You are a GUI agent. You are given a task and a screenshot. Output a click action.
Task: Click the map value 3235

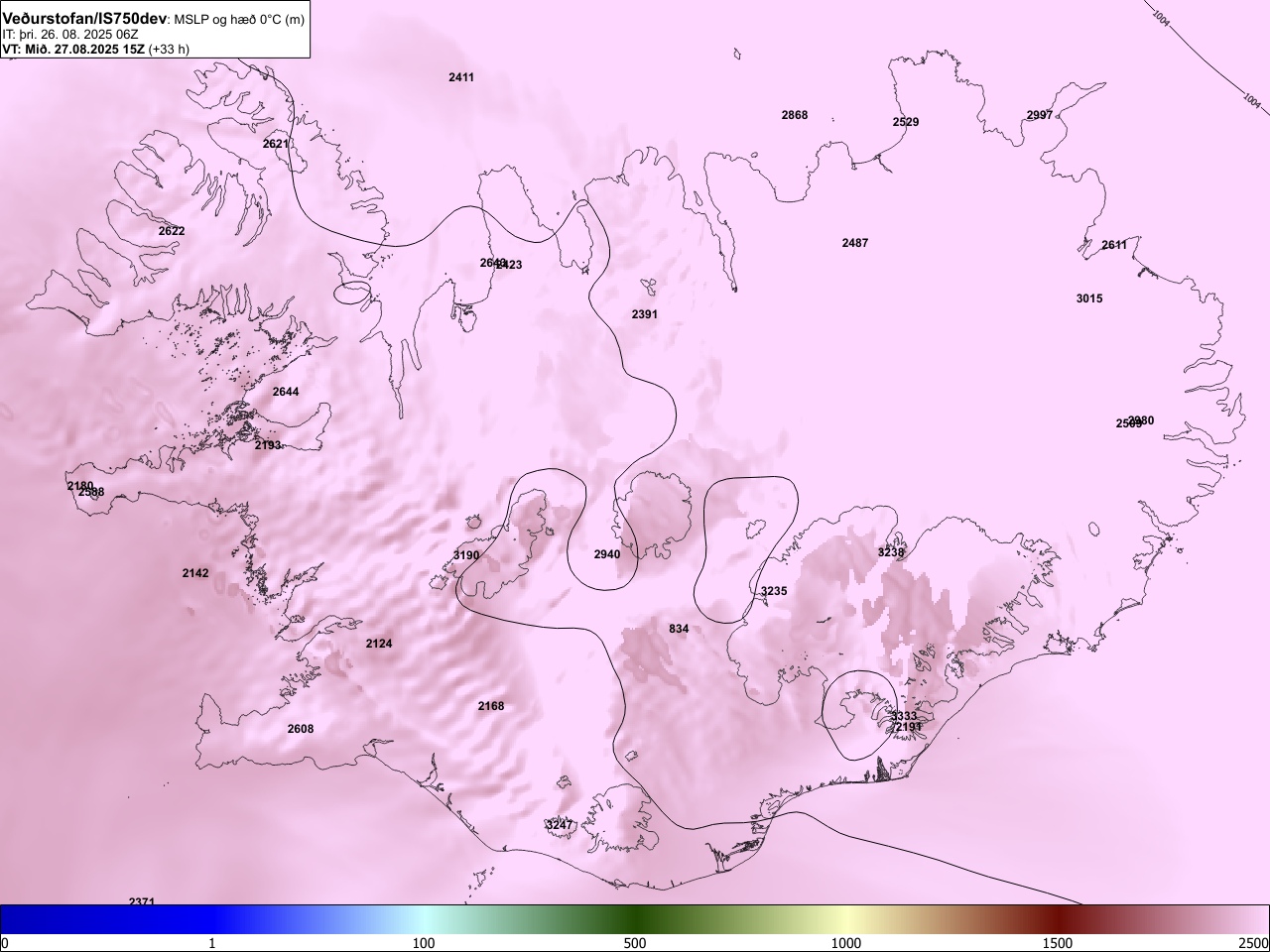click(x=774, y=591)
